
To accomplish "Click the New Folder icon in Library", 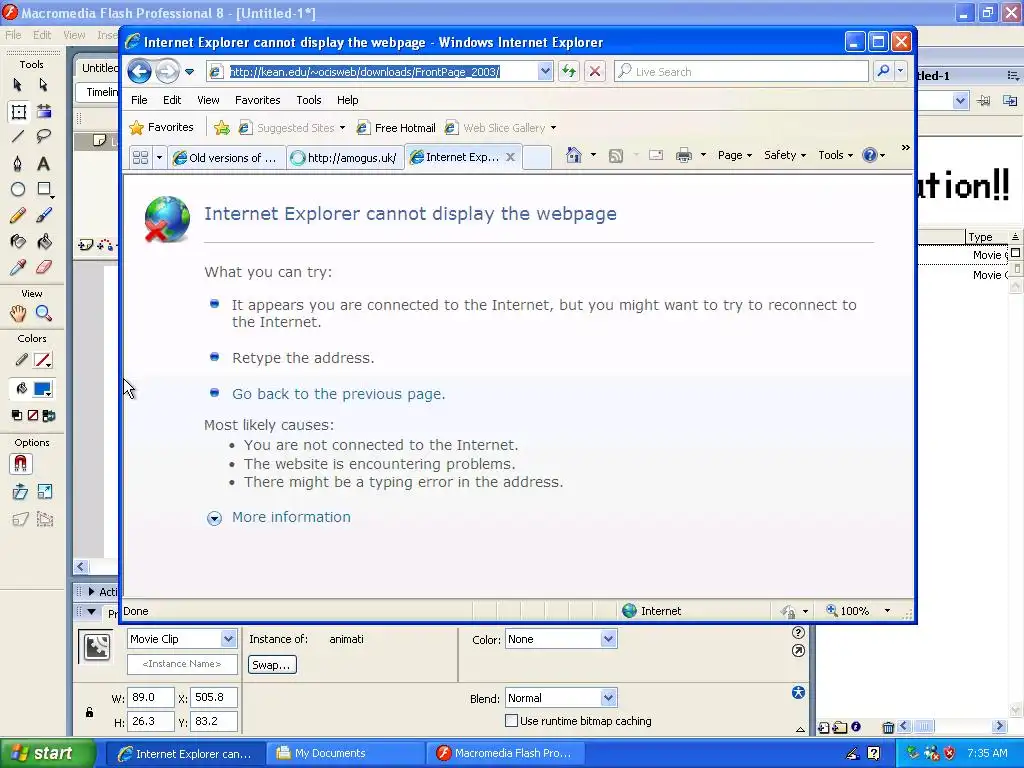I will 839,727.
